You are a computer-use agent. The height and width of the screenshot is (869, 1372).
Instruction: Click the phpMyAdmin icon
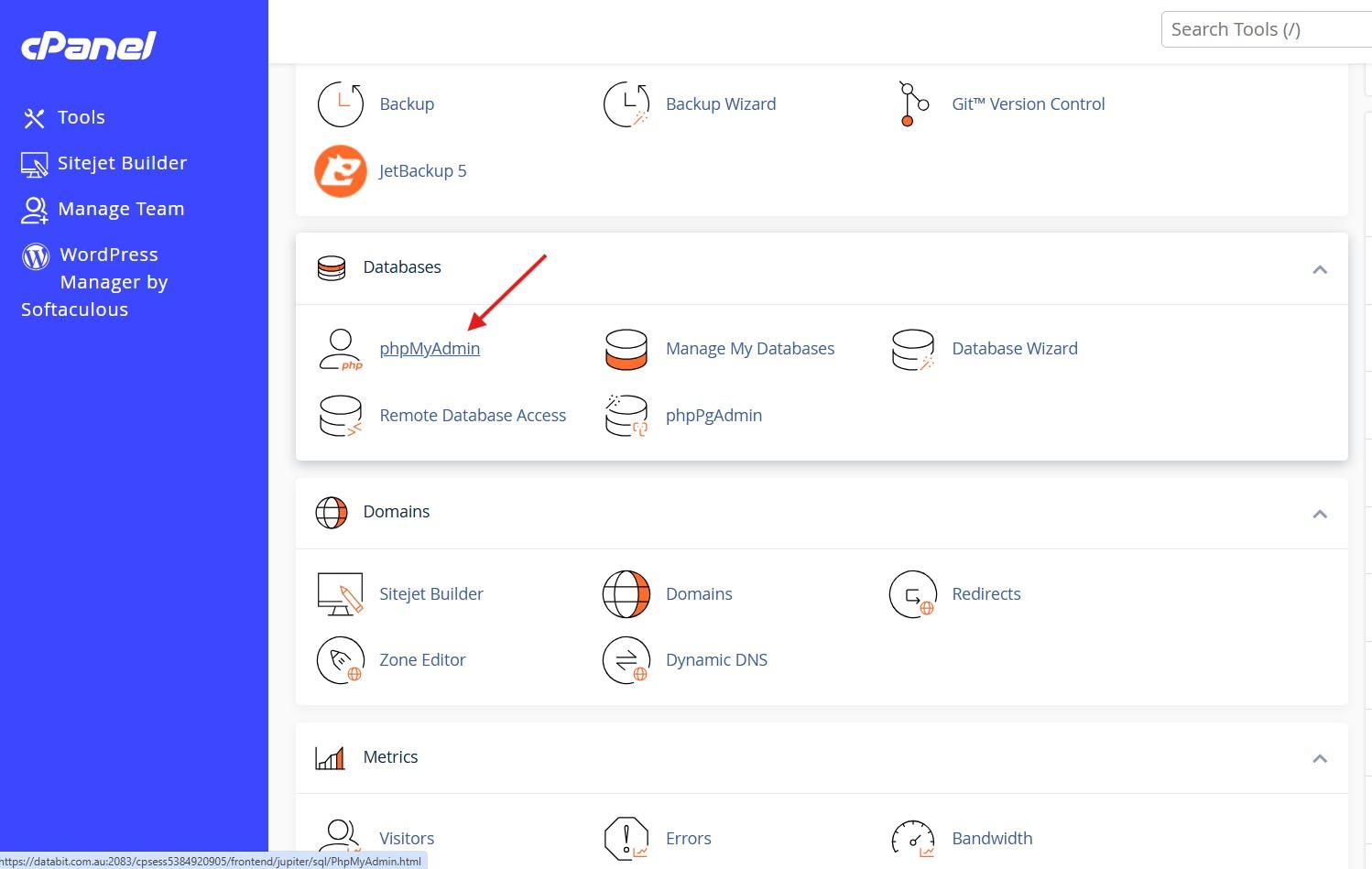pos(341,349)
